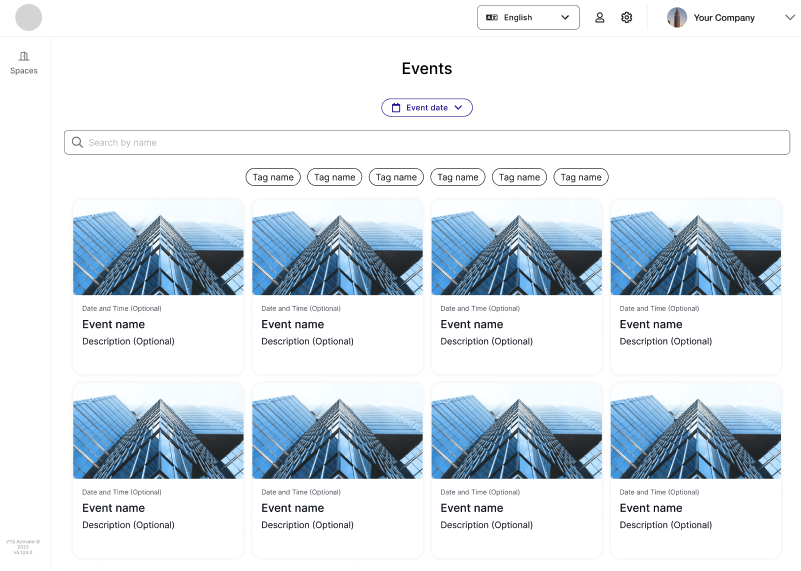801x571 pixels.
Task: Click the calendar icon in Event date filter
Action: click(396, 108)
